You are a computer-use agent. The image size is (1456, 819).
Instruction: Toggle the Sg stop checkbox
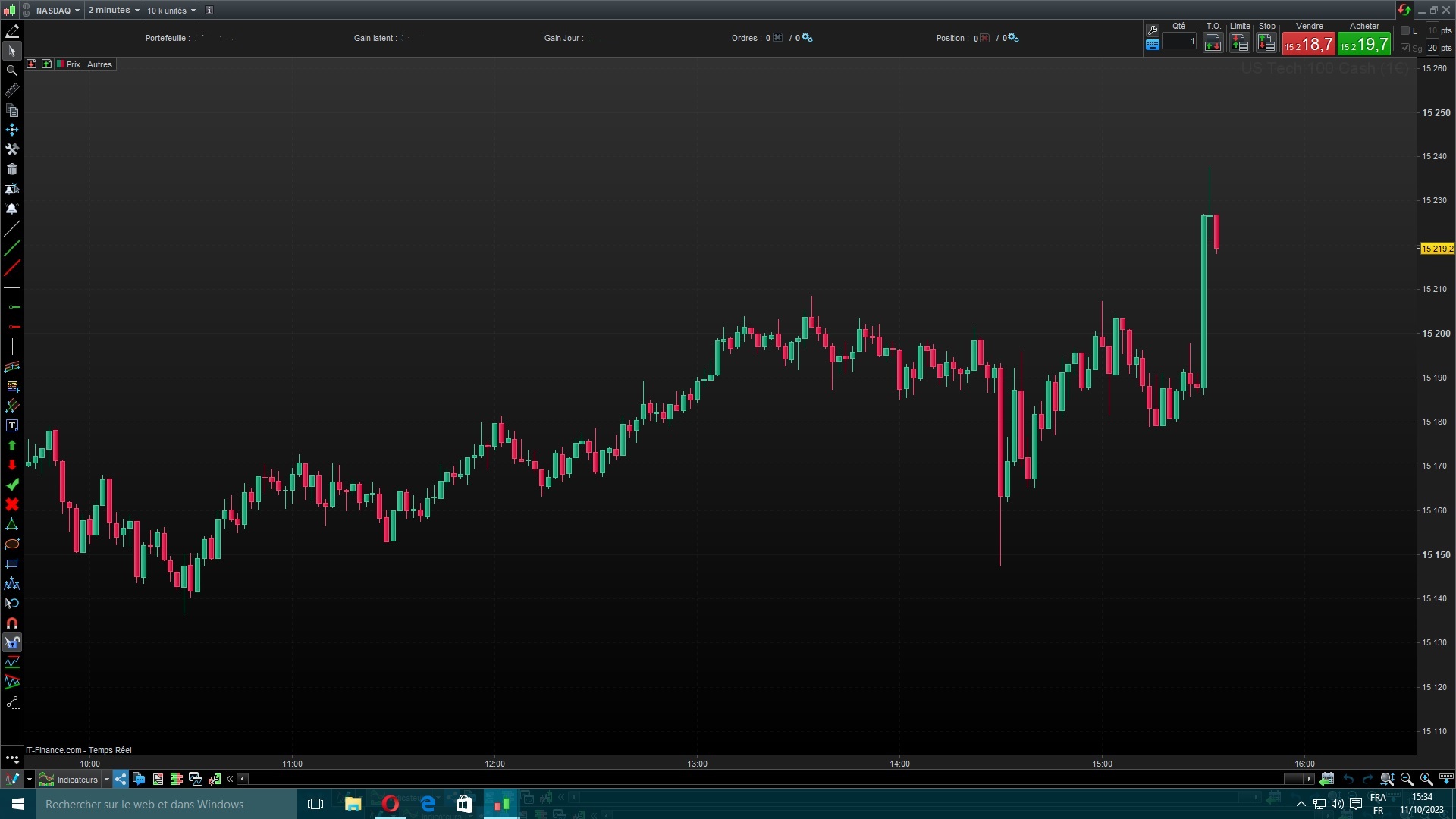1405,48
